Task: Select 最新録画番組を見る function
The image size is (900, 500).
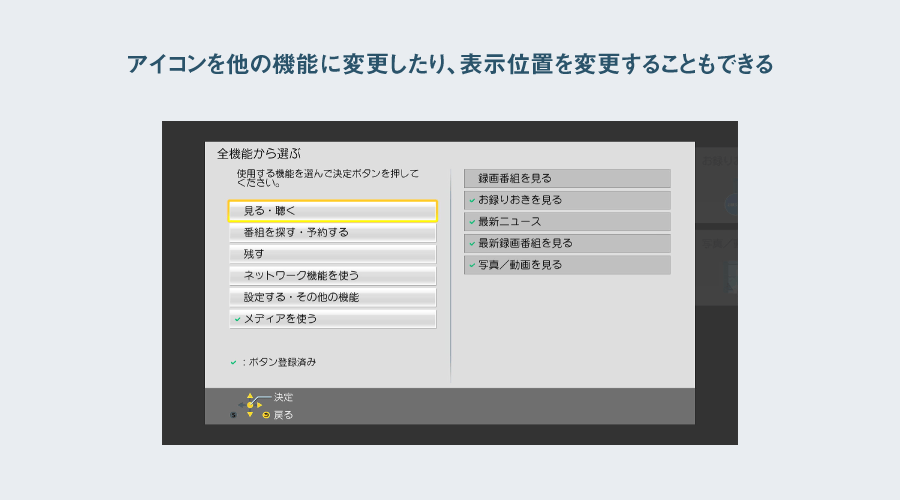Action: coord(567,243)
